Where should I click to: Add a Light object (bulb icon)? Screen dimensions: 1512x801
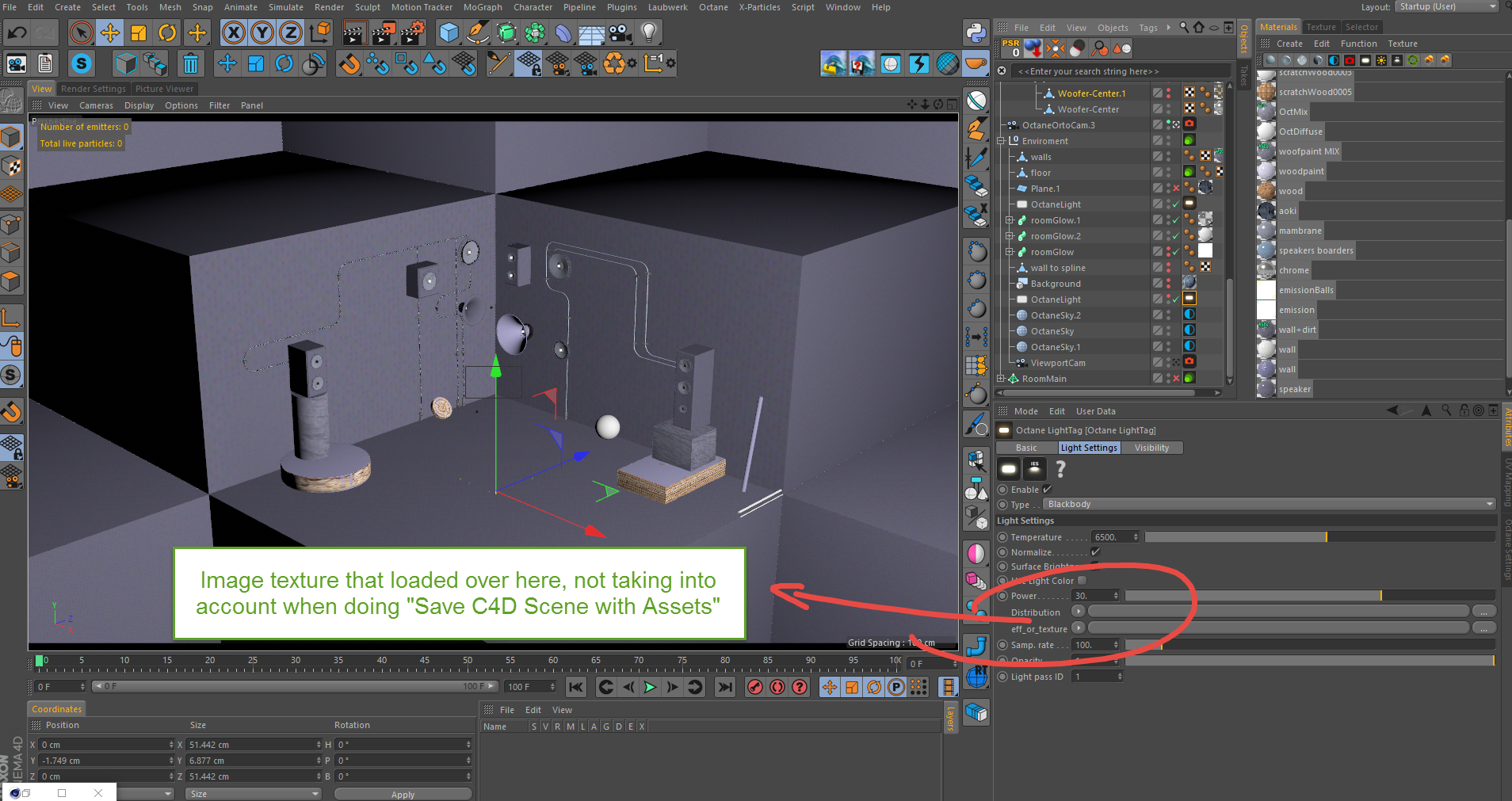tap(649, 33)
